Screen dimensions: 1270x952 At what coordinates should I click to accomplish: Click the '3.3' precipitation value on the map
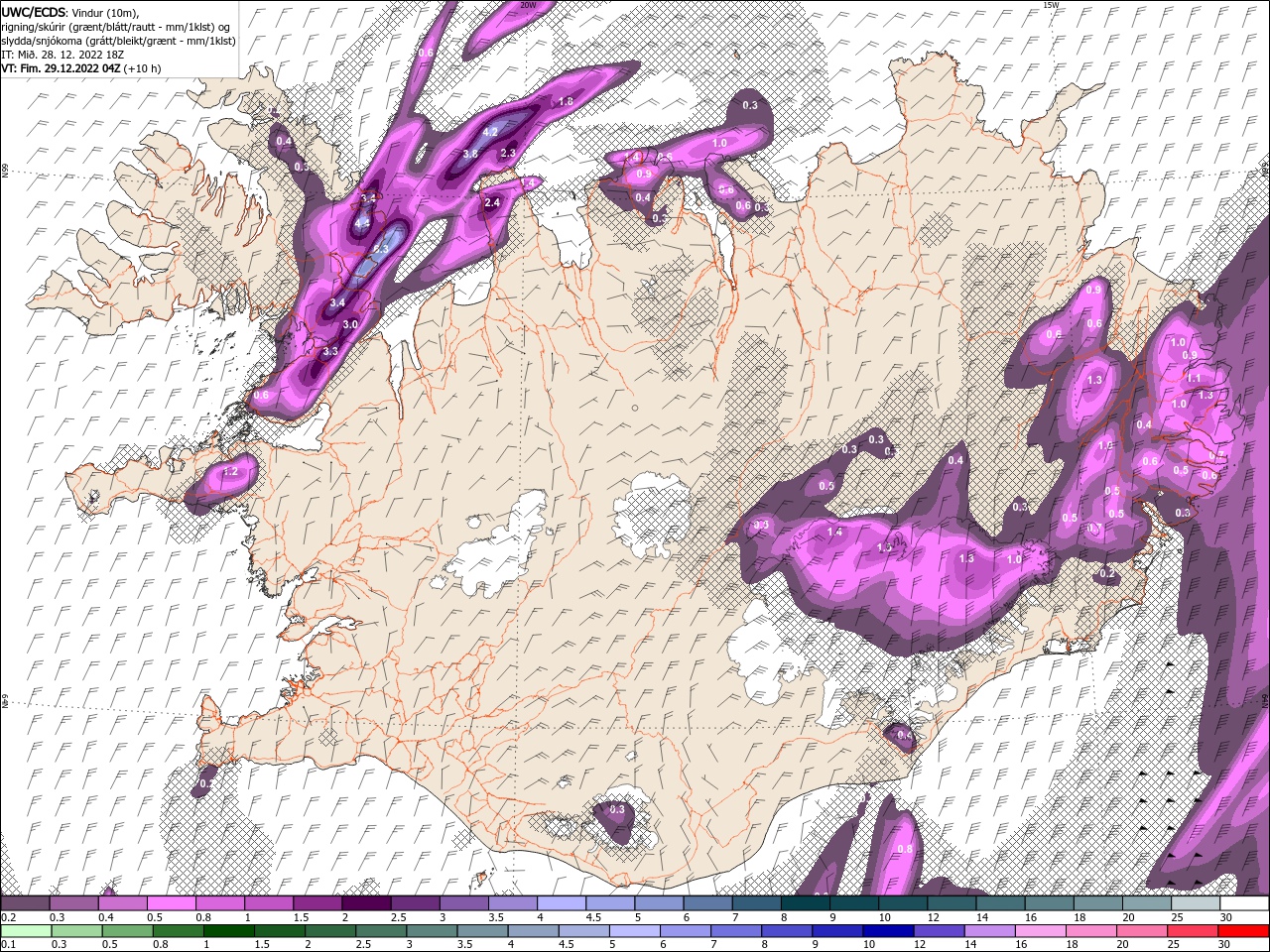[330, 351]
